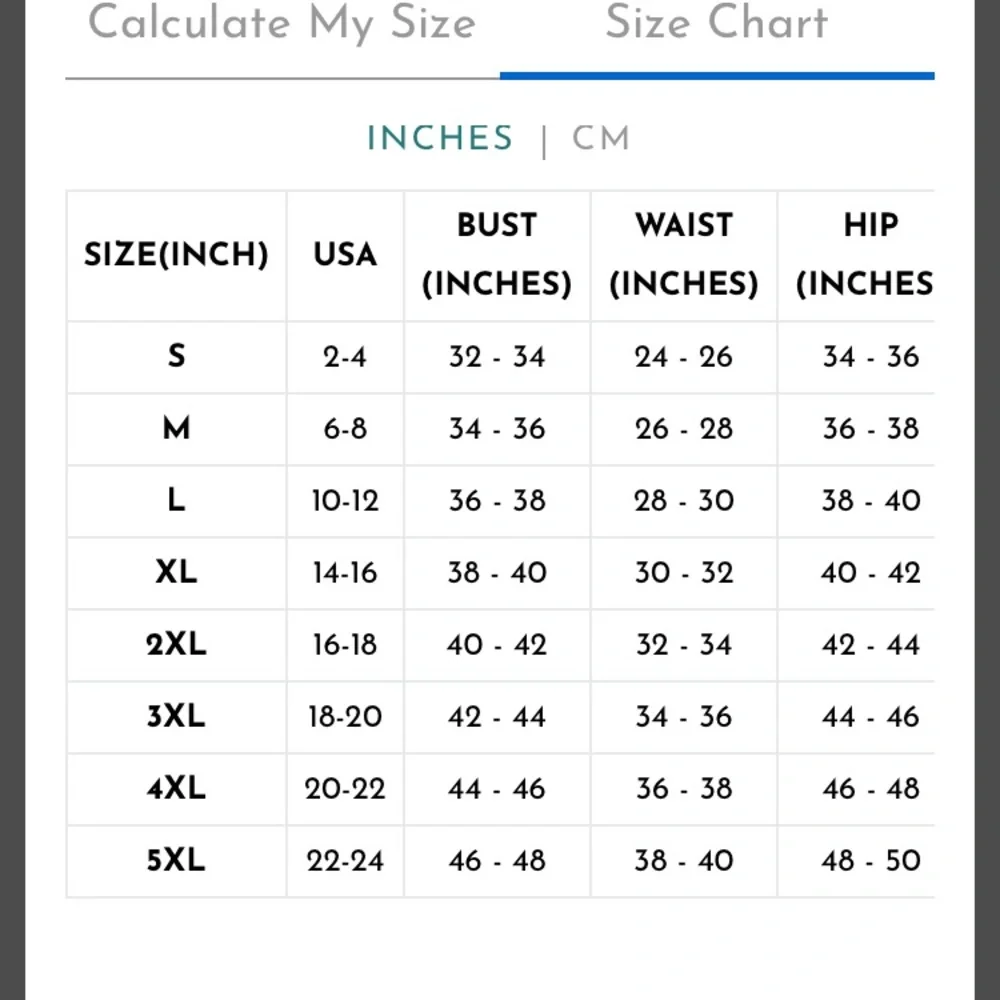Select the BUST (INCHES) column header
The height and width of the screenshot is (1000, 1000).
coord(497,255)
